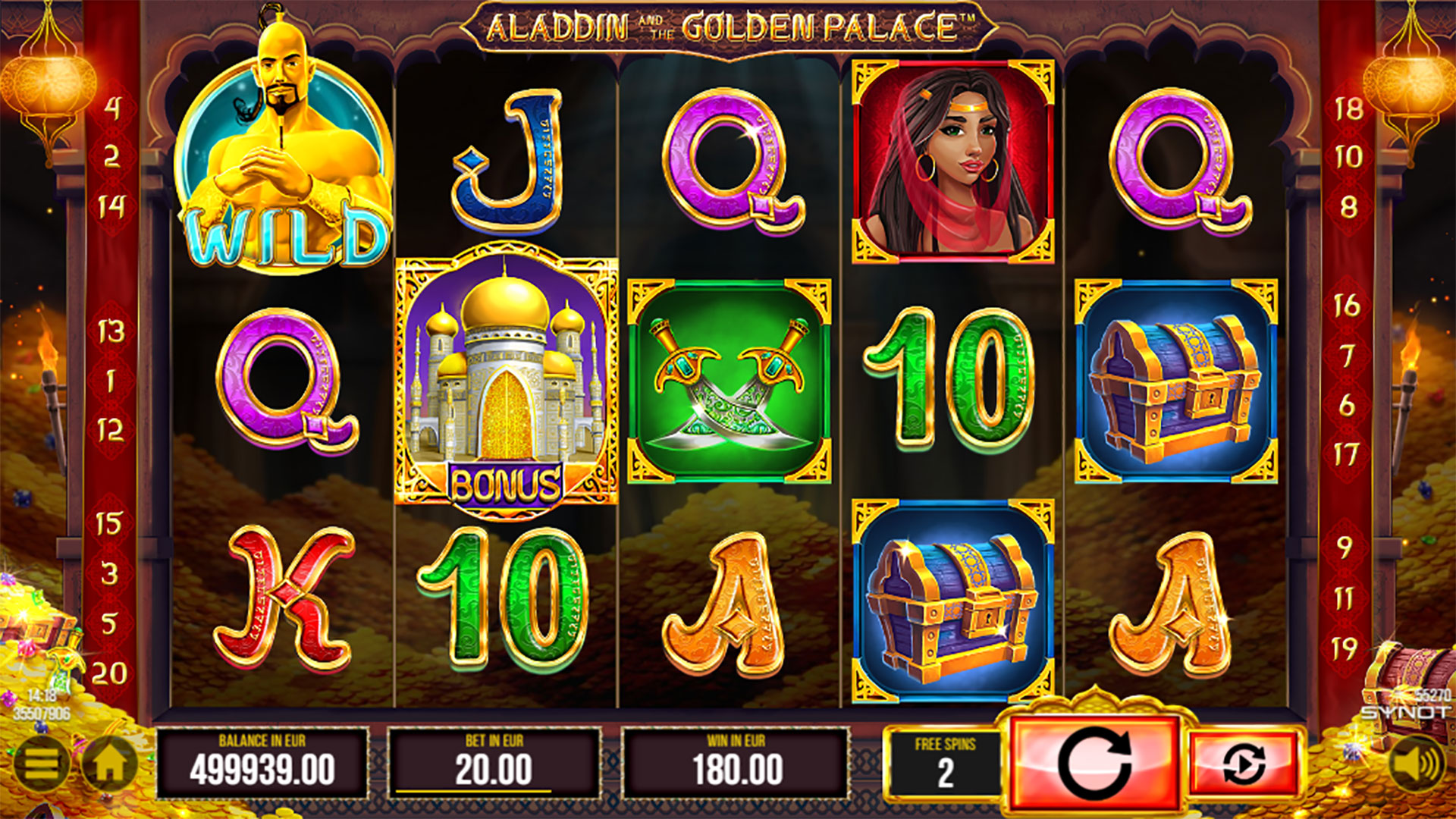Open the bet amount 20.00 field
Image resolution: width=1456 pixels, height=819 pixels.
[x=494, y=762]
